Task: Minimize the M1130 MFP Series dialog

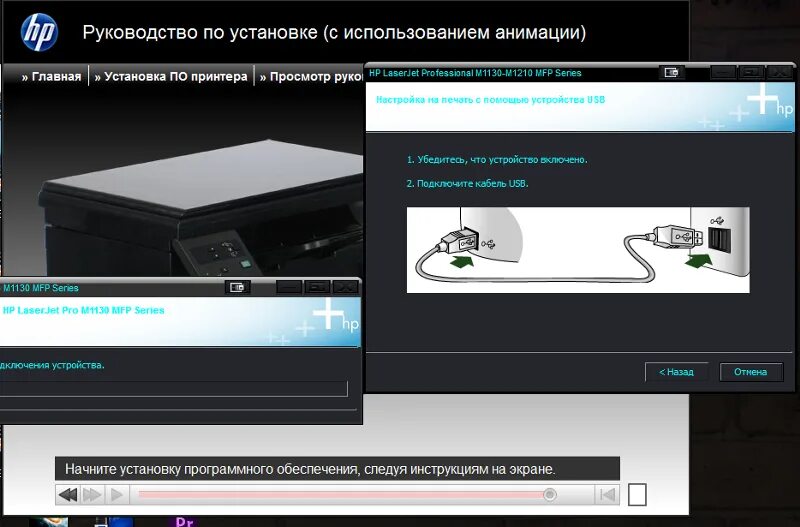Action: point(289,287)
